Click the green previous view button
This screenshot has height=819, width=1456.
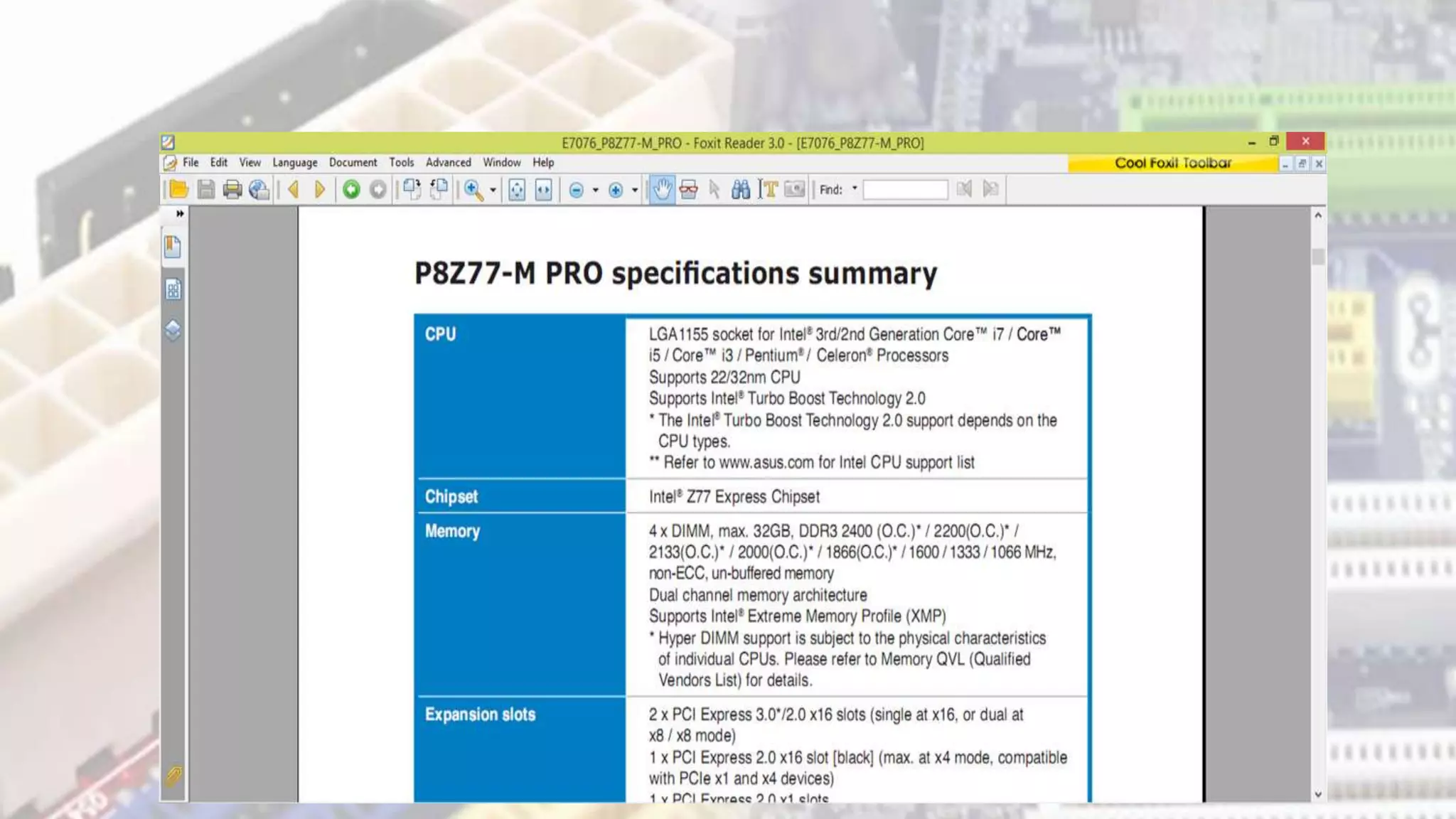351,190
